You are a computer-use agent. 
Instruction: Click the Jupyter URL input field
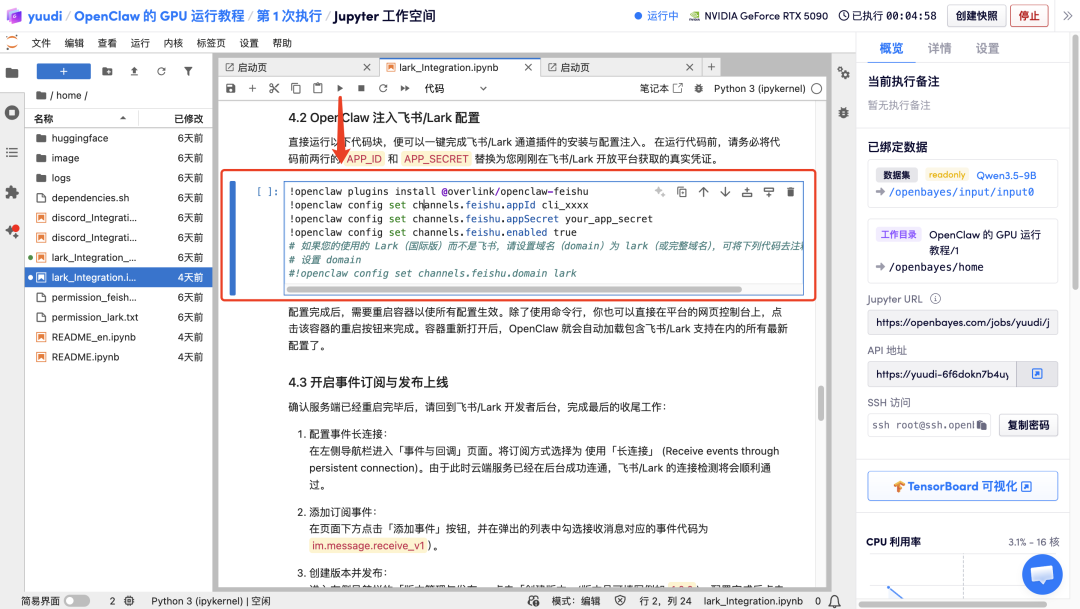[962, 322]
